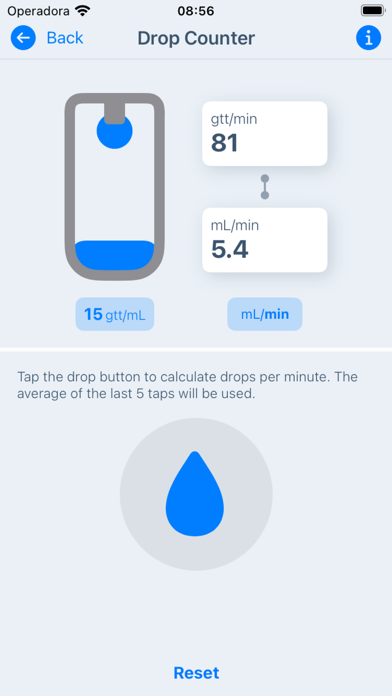Tap the Operadora carrier label

click(x=39, y=11)
